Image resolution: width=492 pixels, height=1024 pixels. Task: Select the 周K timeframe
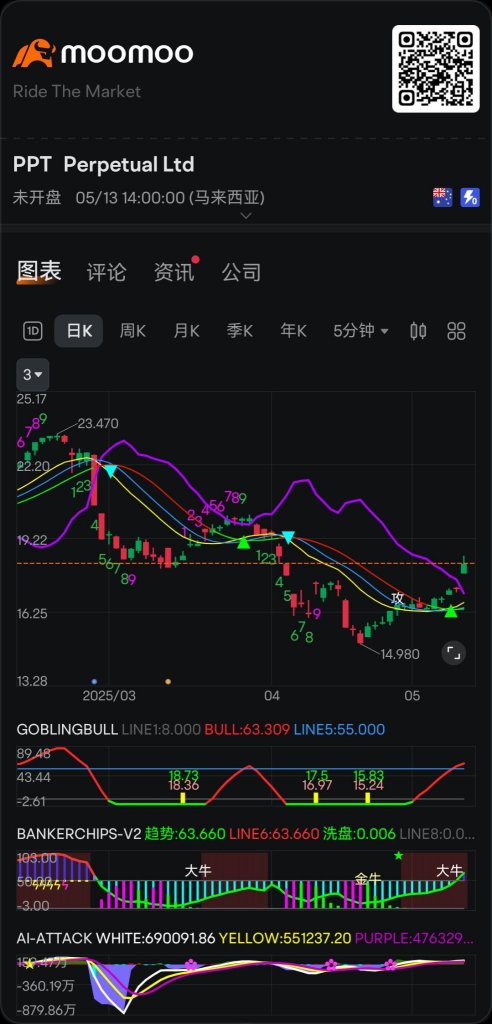click(x=132, y=331)
